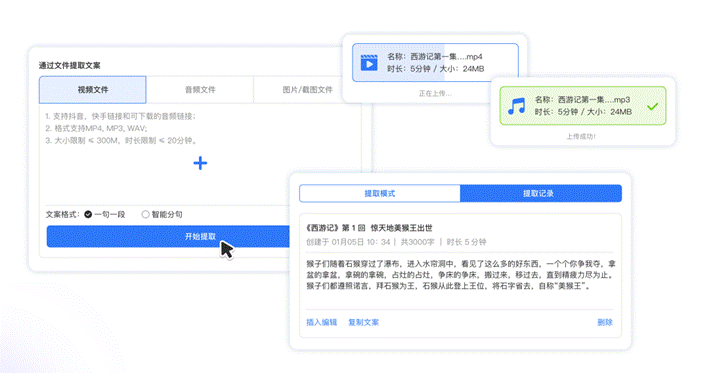
Task: Click the 删除 link in record card
Action: (605, 322)
